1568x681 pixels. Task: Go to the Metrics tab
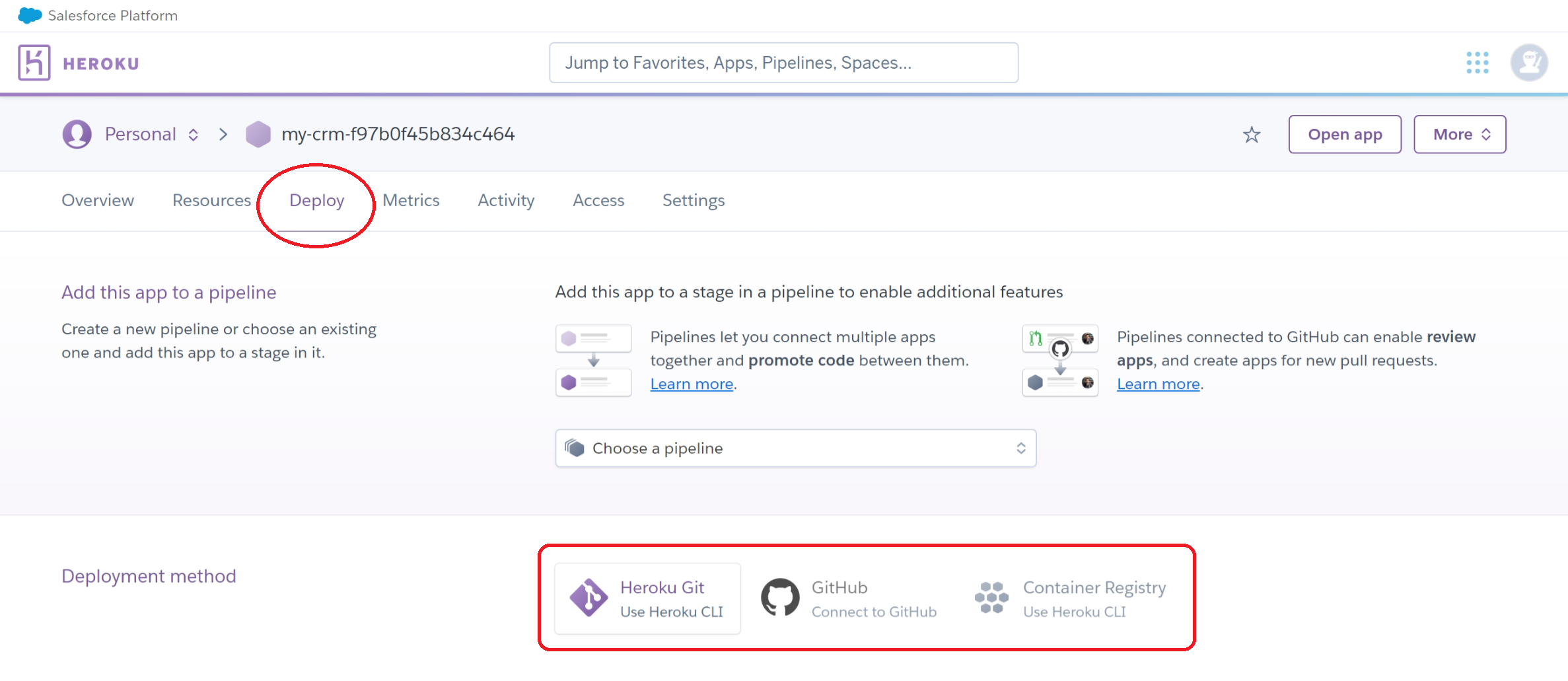pyautogui.click(x=411, y=200)
